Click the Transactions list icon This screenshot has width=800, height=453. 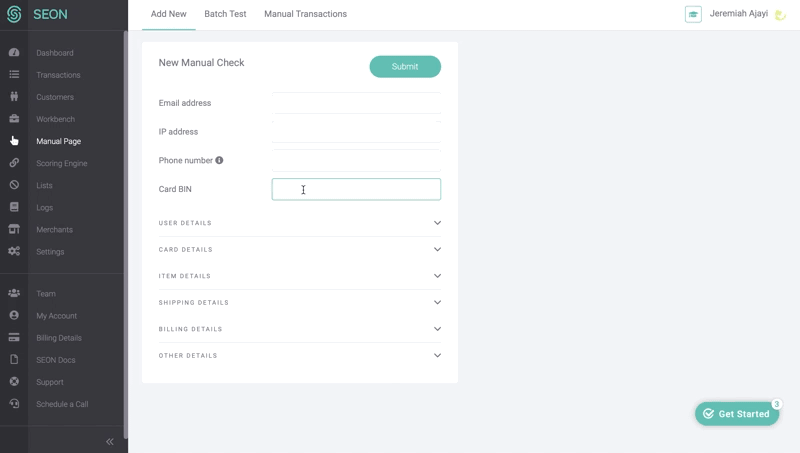point(14,74)
